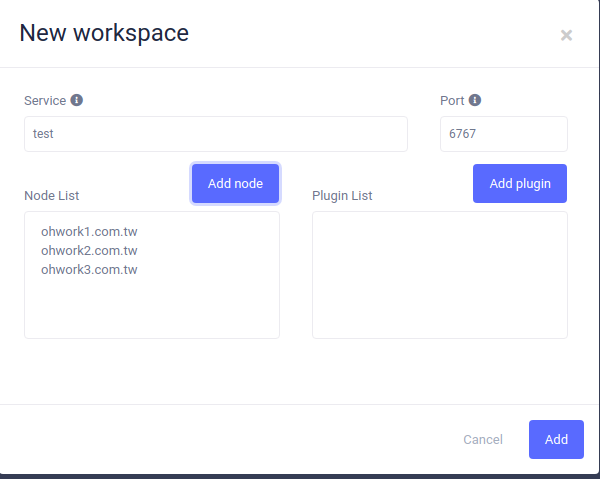Click Cancel to discard the workspace

click(x=483, y=440)
